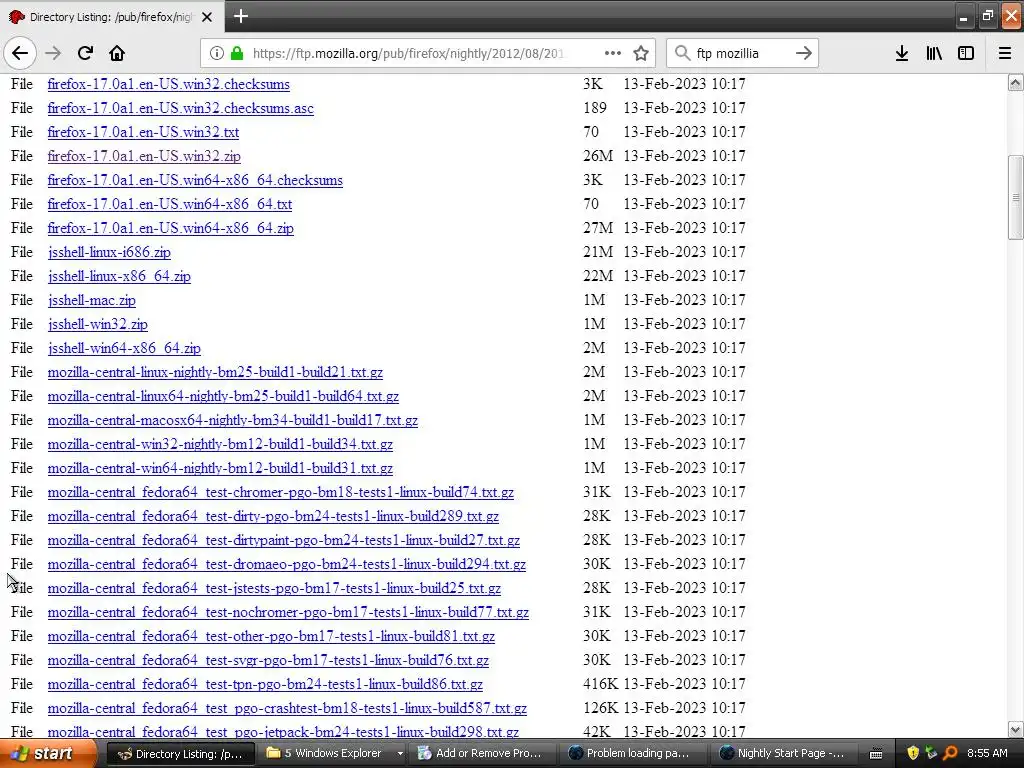This screenshot has width=1024, height=768.
Task: Open firefox-17.0a1.en-US.win32.txt link
Action: 143,133
